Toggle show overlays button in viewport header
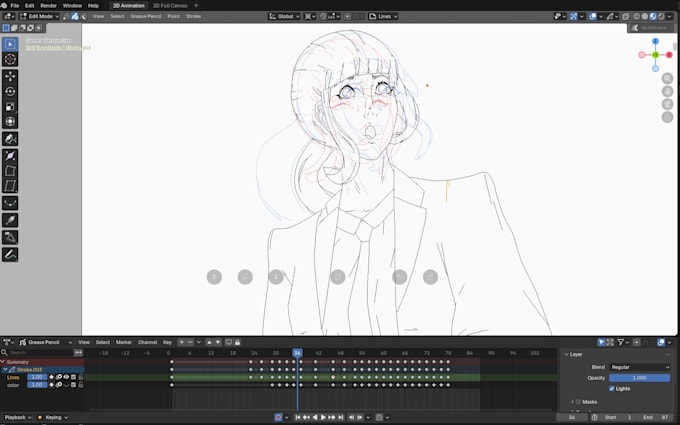Viewport: 680px width, 425px height. tap(593, 16)
